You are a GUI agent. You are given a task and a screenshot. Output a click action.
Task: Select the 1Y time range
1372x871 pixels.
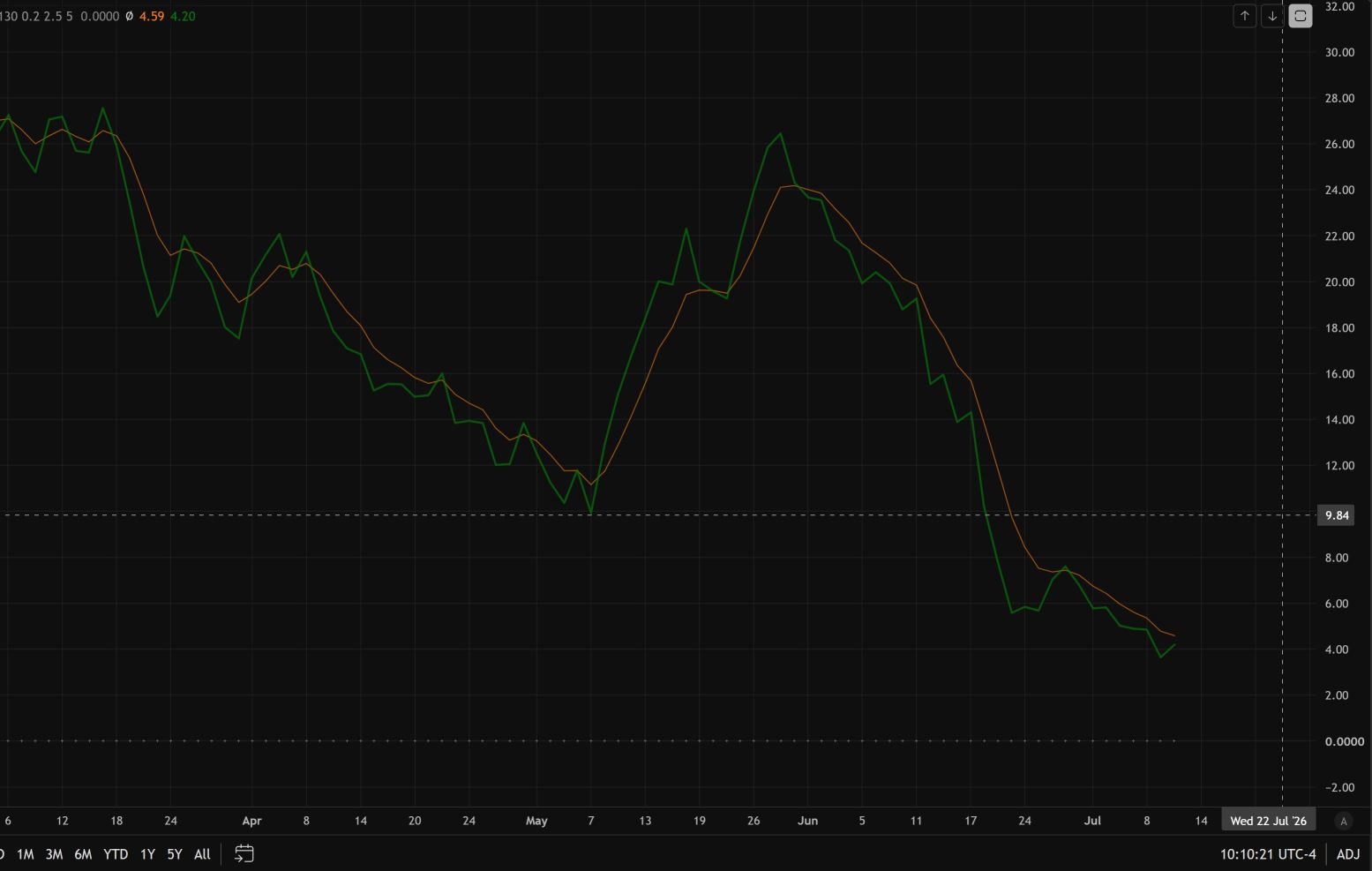147,854
